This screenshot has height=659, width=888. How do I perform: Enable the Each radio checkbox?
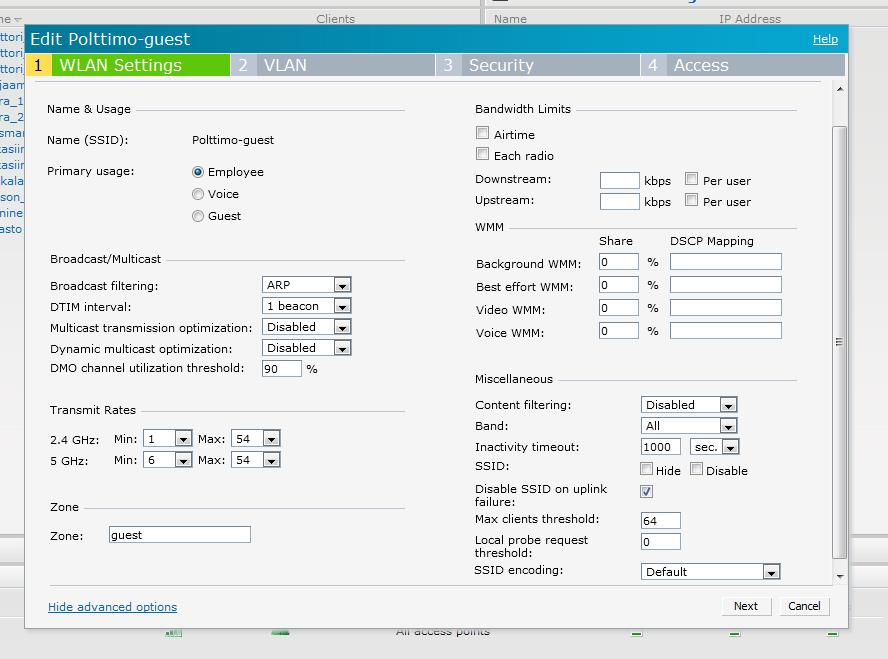click(483, 154)
